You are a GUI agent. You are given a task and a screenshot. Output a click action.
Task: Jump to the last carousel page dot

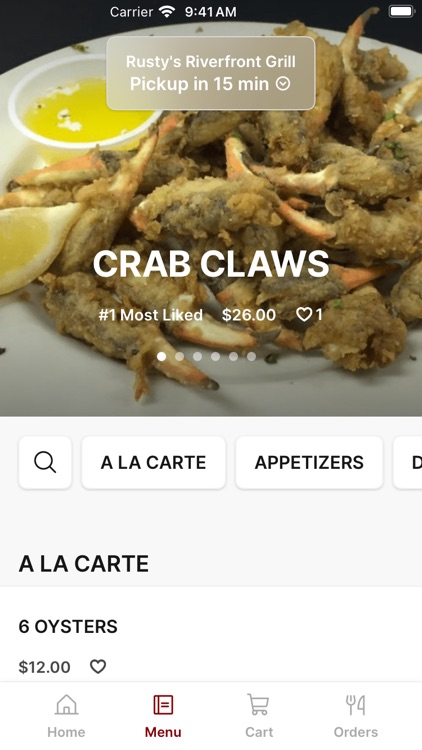(251, 356)
